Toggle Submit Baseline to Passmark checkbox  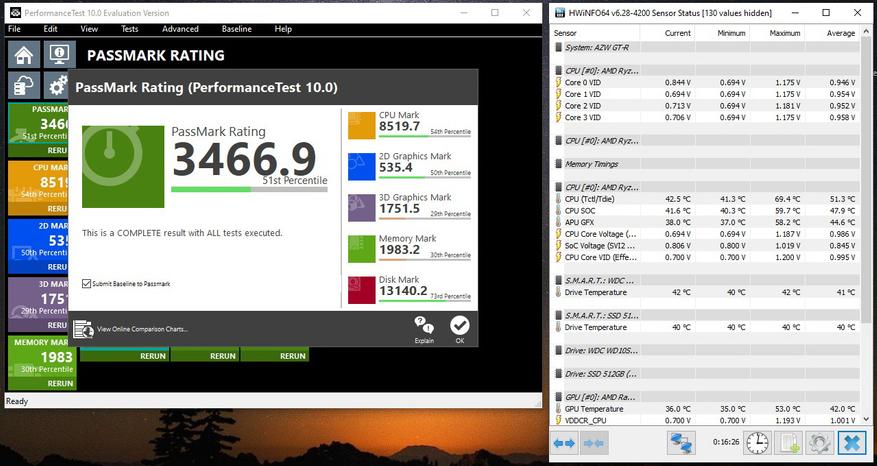86,284
